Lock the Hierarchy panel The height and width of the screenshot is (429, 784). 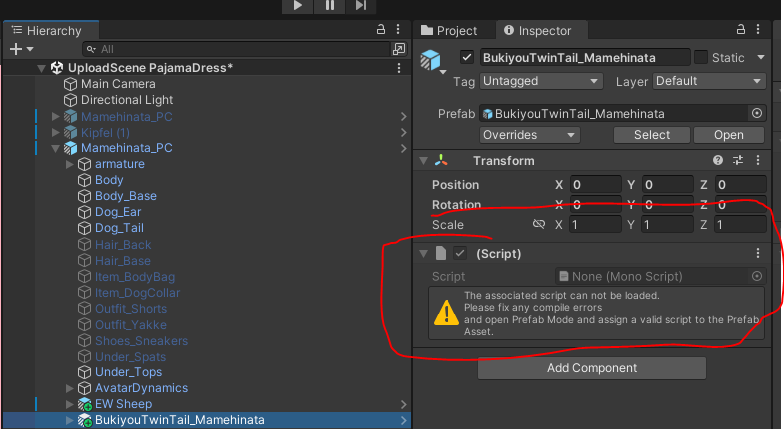point(381,30)
